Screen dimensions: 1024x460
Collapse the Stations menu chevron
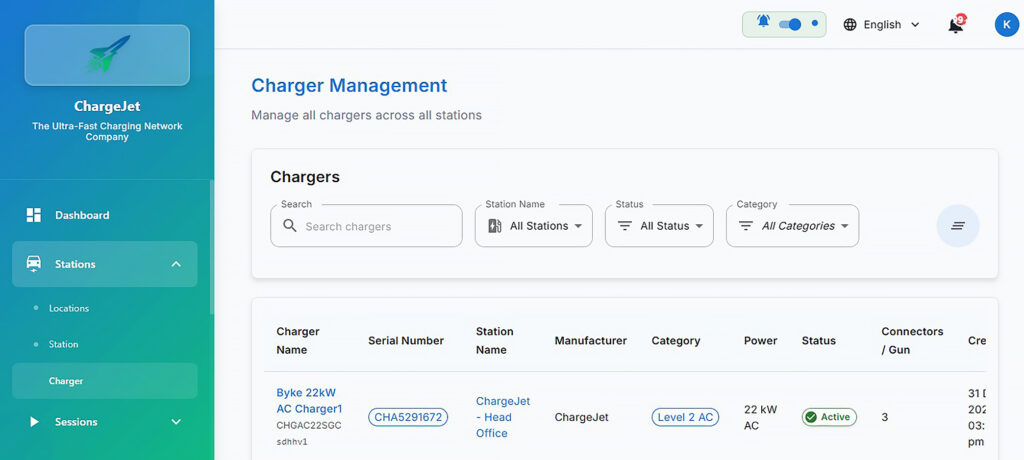(176, 264)
